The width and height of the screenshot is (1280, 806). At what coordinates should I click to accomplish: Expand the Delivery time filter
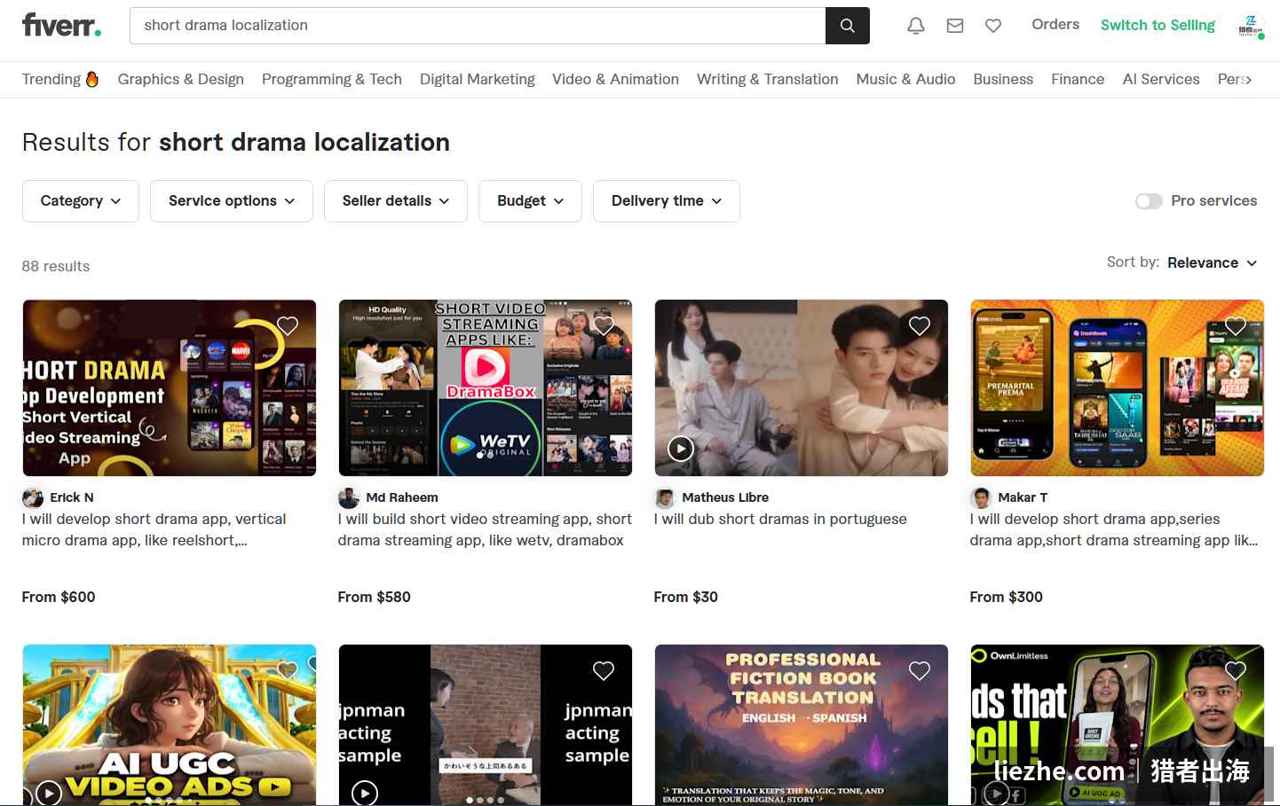click(x=666, y=201)
